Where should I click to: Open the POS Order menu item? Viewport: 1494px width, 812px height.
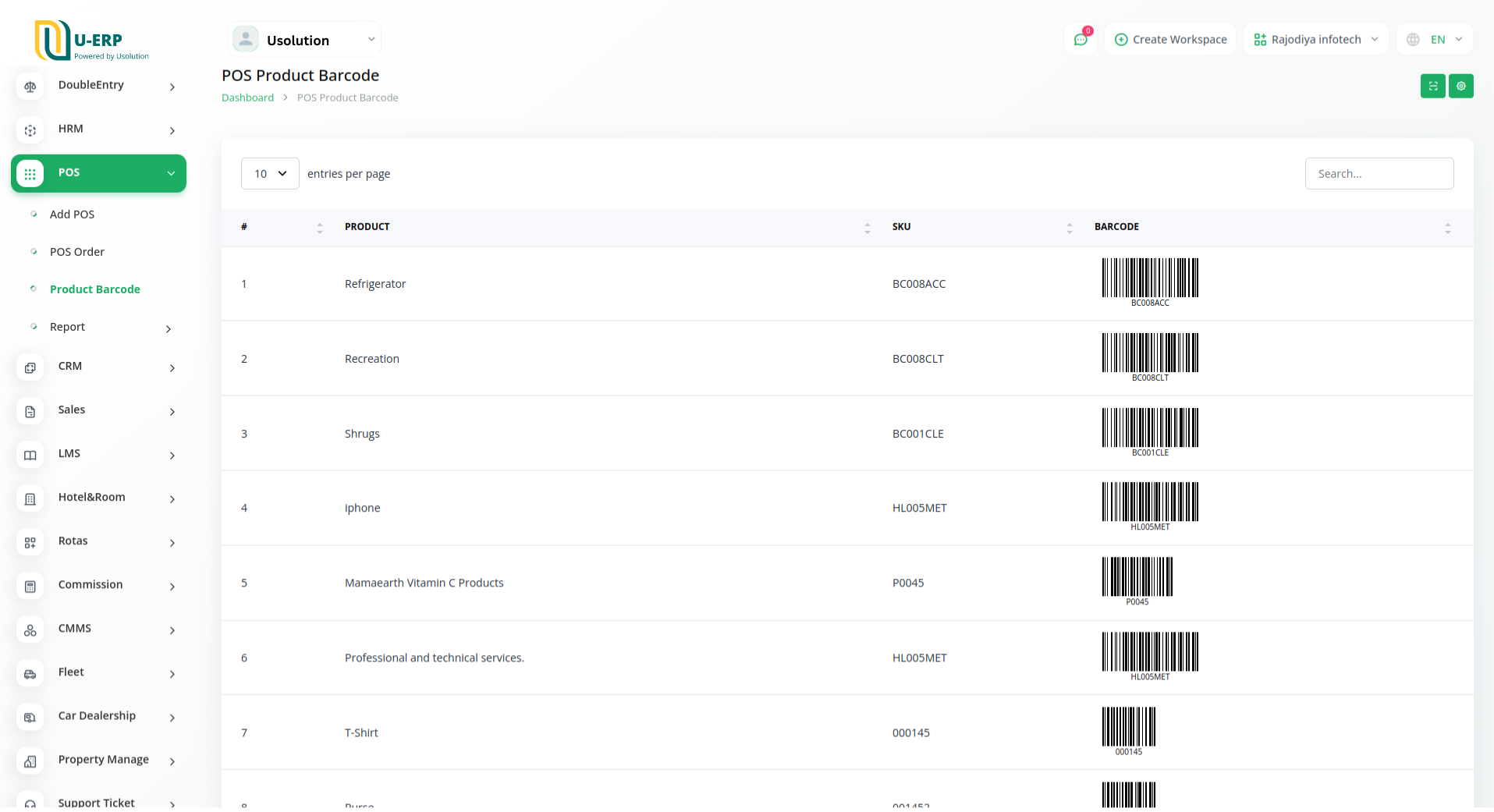(x=77, y=251)
